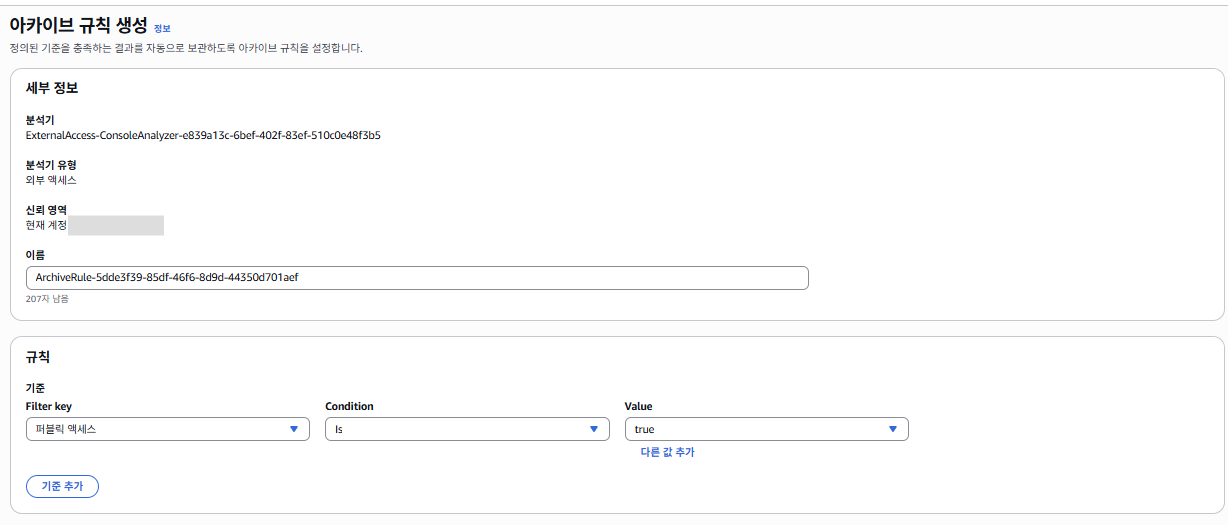Click the 기준 추가 button
The image size is (1228, 525).
point(62,486)
